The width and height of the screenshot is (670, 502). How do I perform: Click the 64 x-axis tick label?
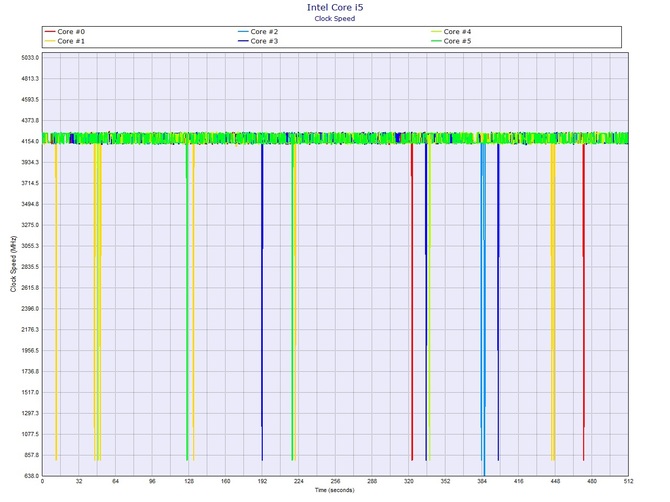tap(116, 481)
